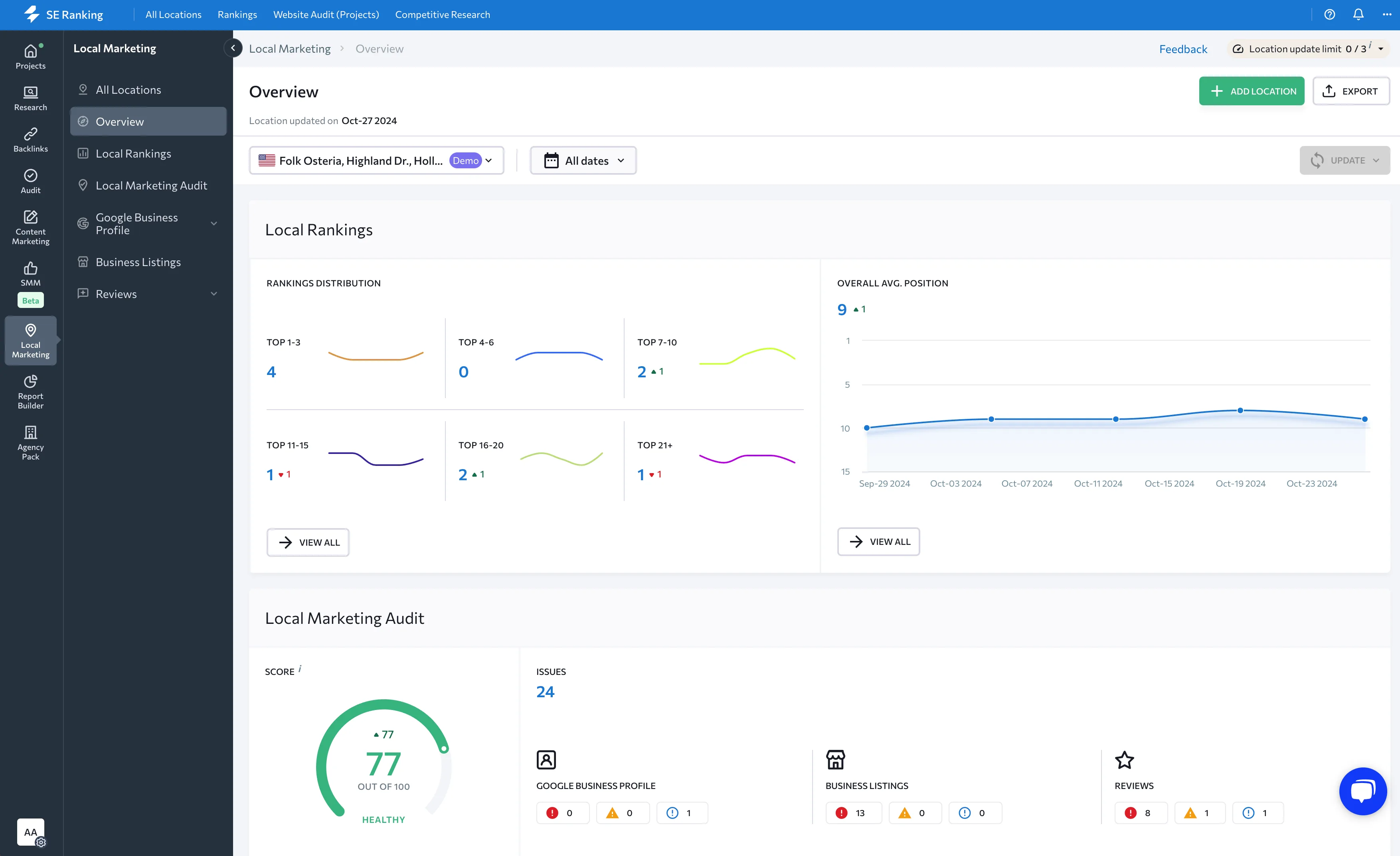The height and width of the screenshot is (856, 1400).
Task: Click VIEW ALL under Rankings Distribution
Action: click(x=308, y=542)
